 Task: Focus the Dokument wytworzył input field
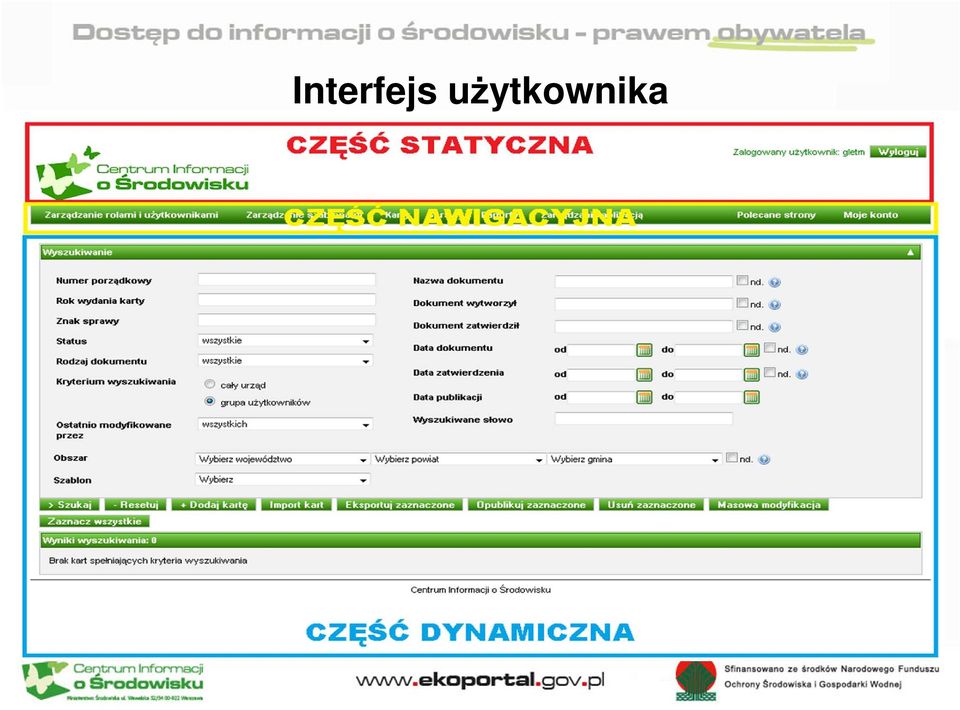(643, 304)
